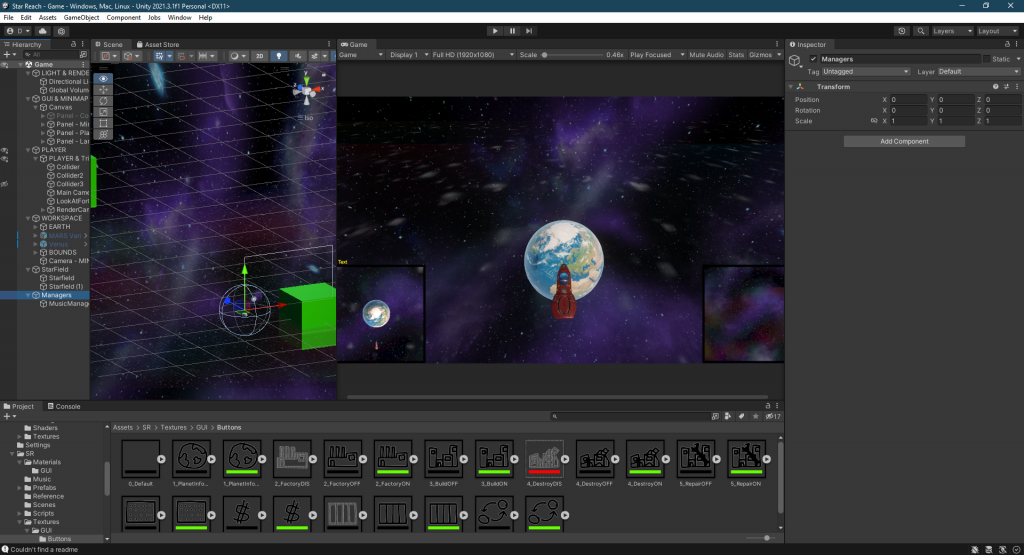Screen dimensions: 1024x555
Task: Switch to the Console tab
Action: [63, 406]
